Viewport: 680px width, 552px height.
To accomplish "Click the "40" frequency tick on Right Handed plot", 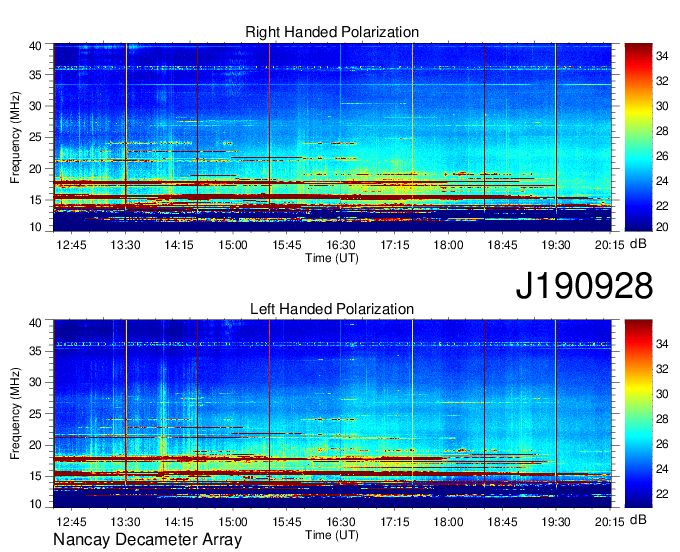I will 36,46.
